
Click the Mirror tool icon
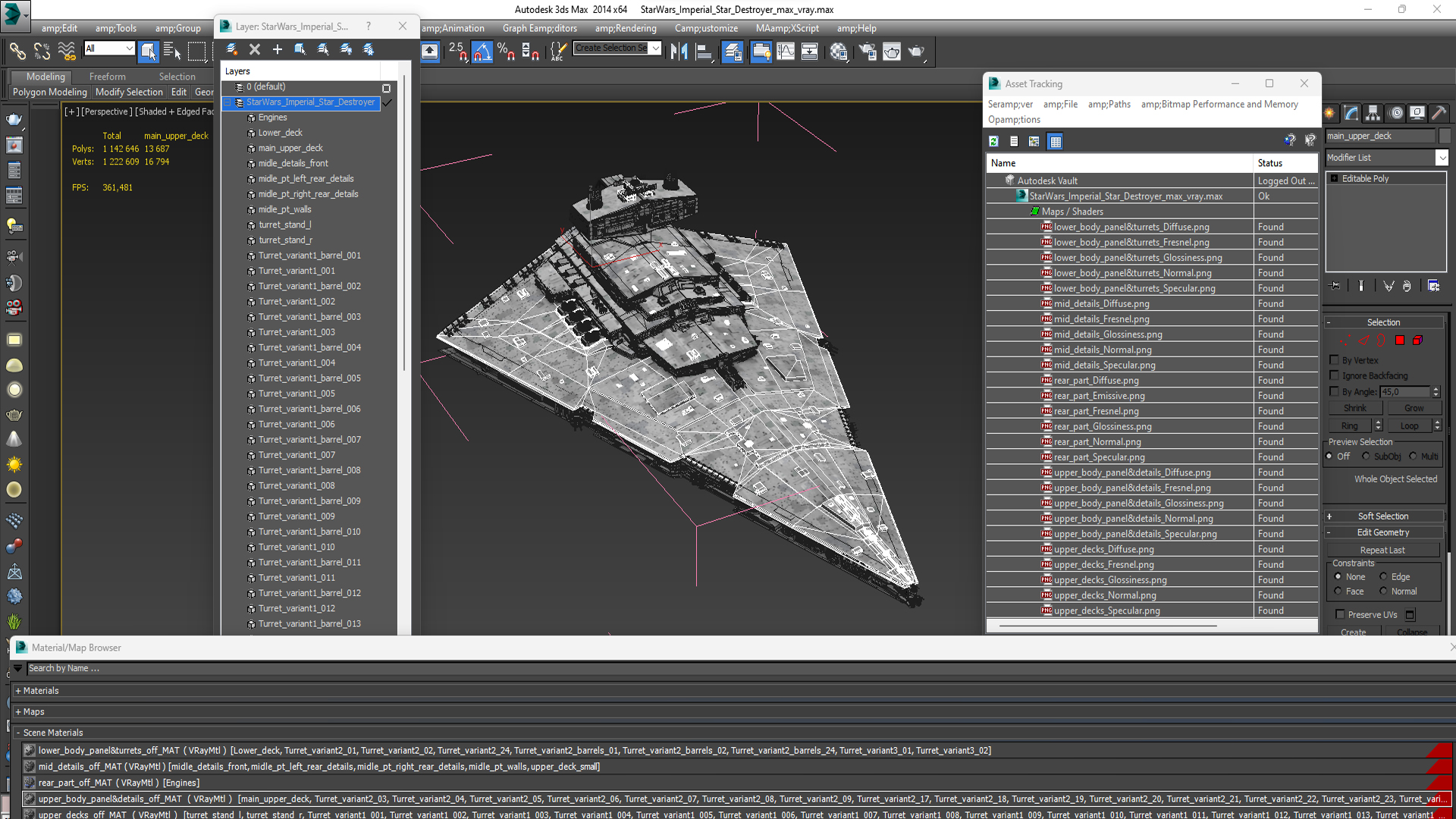click(679, 51)
